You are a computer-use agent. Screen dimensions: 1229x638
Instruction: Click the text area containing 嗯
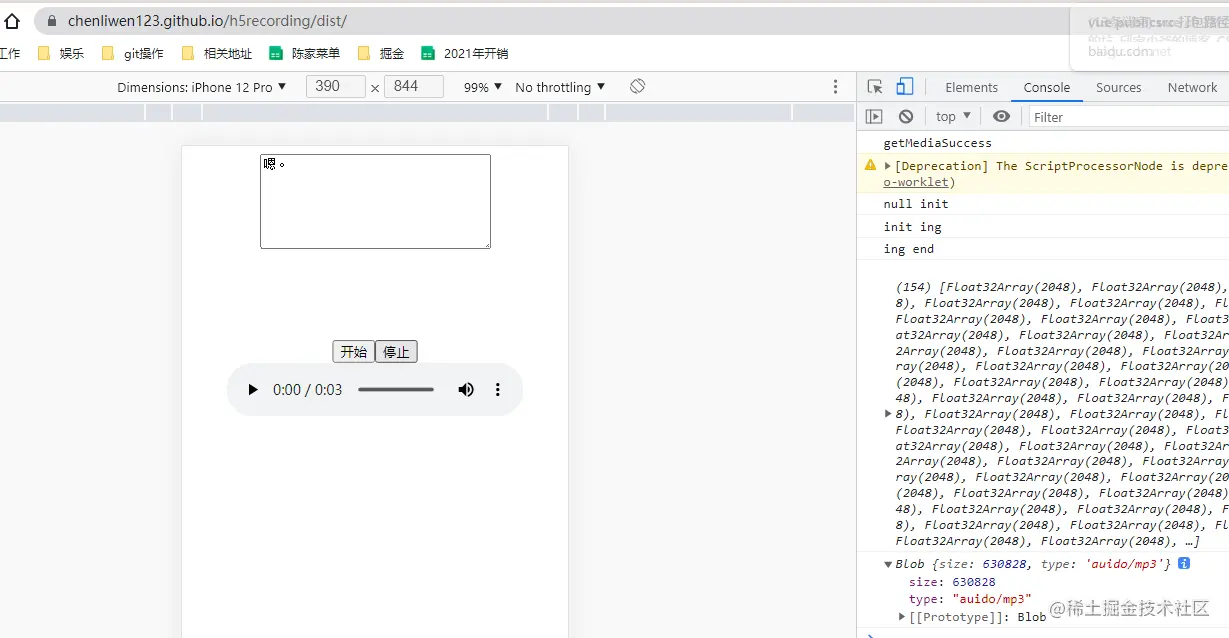click(375, 201)
